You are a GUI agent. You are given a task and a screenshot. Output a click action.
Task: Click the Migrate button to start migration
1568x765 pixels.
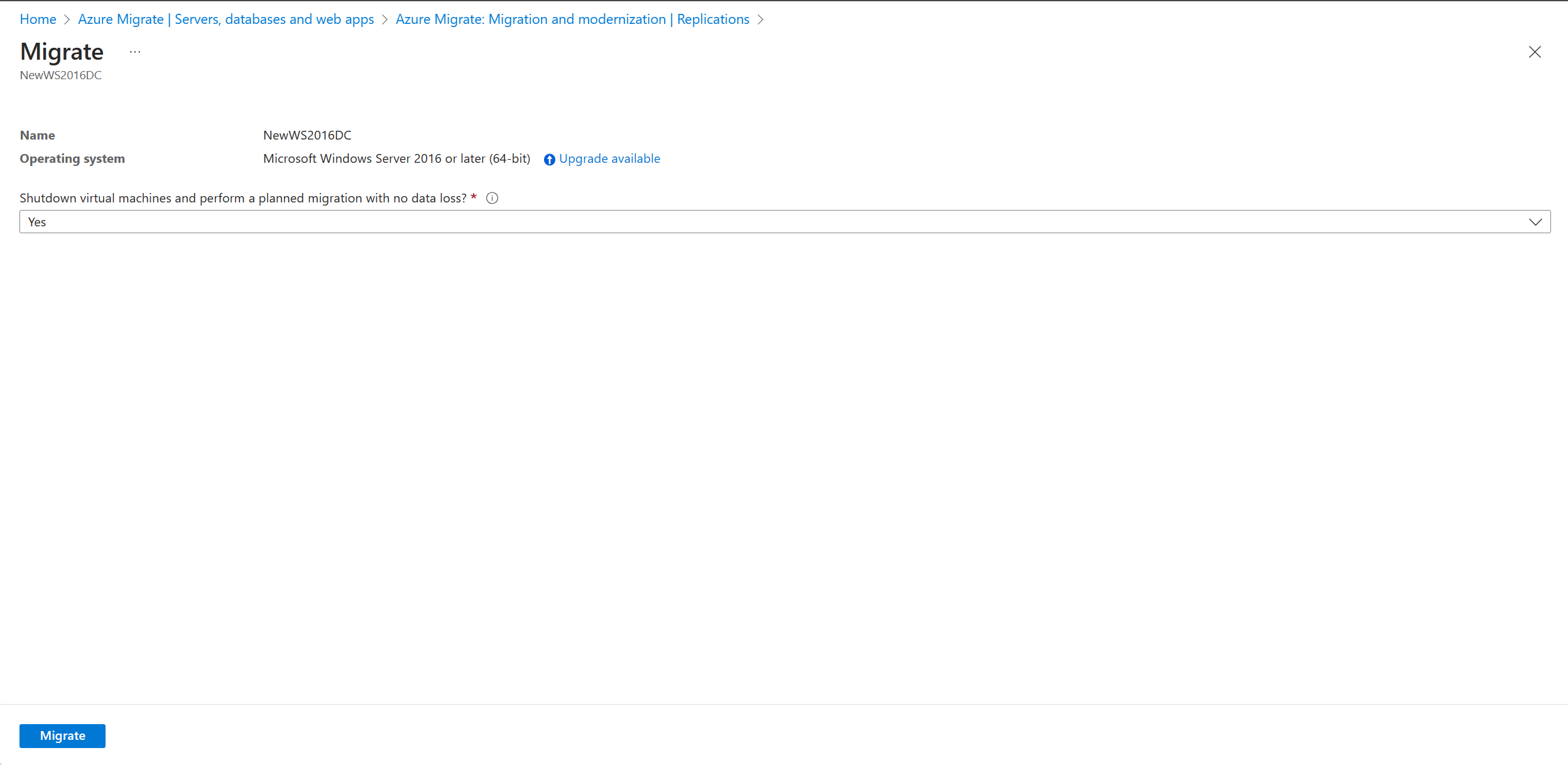pyautogui.click(x=62, y=735)
